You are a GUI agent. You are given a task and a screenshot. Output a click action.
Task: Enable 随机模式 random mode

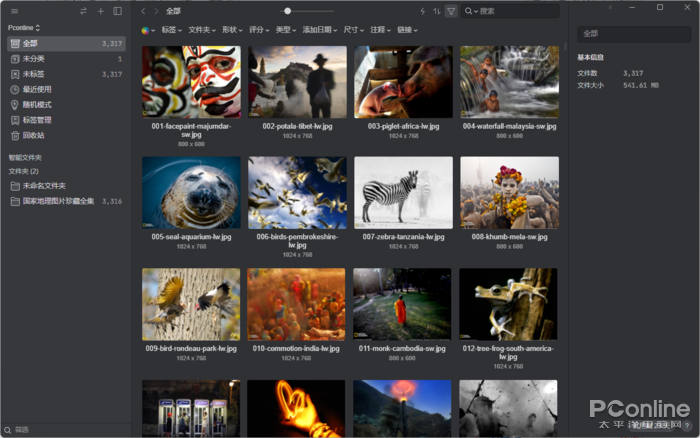tap(36, 105)
